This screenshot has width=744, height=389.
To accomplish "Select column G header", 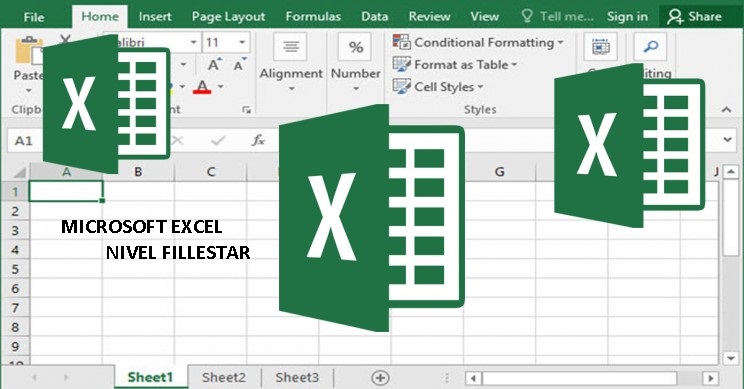I will click(500, 172).
